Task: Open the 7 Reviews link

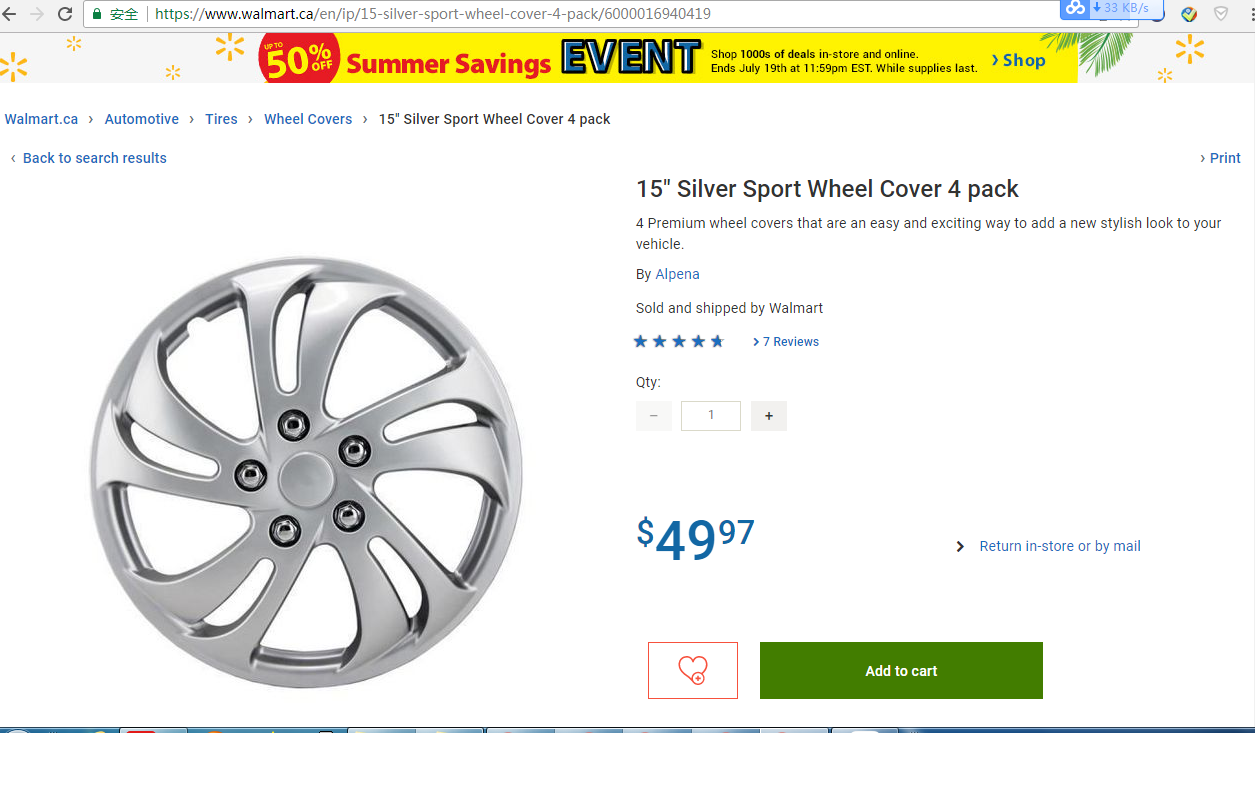Action: click(x=790, y=342)
